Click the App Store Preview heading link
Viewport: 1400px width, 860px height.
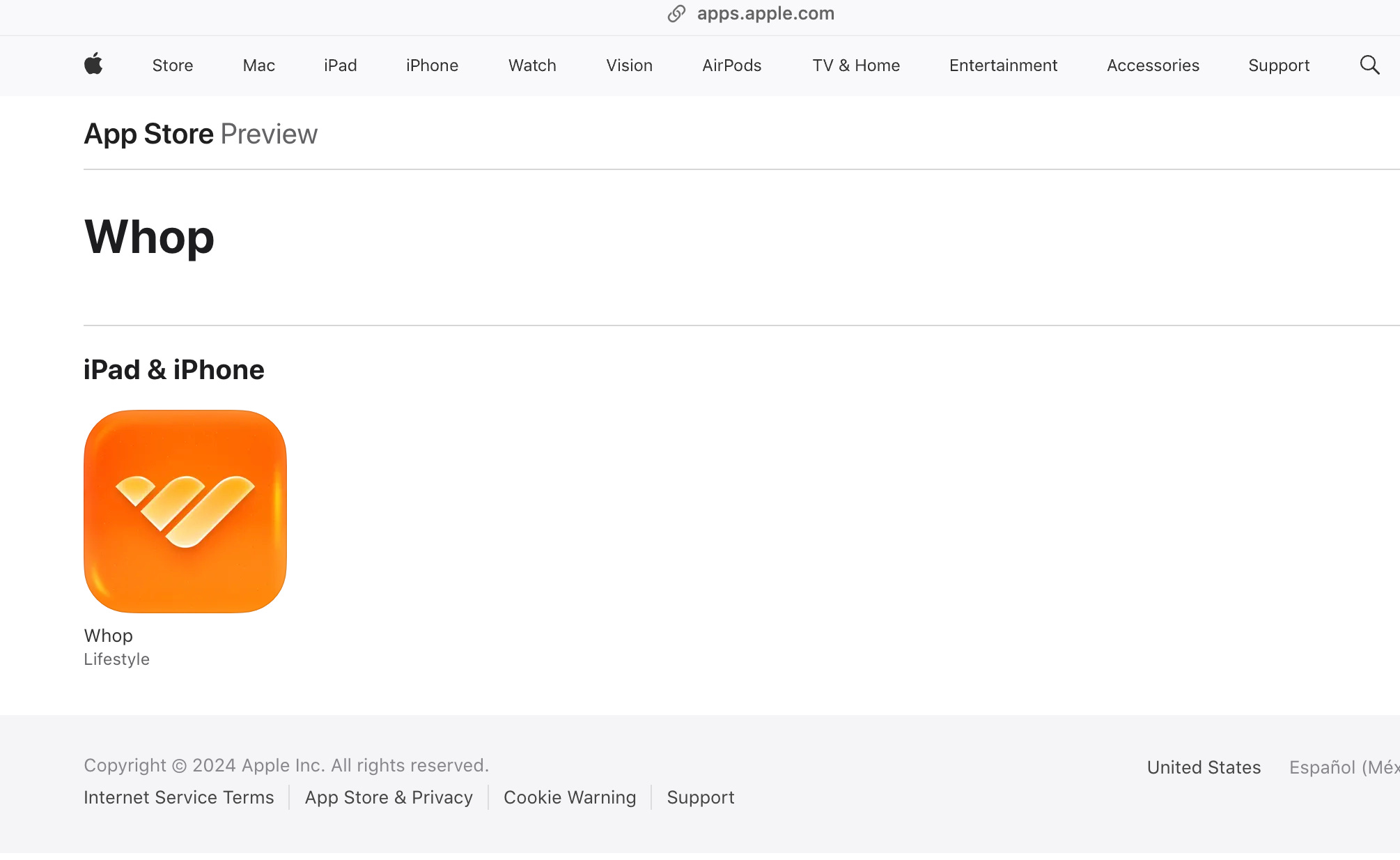coord(201,134)
